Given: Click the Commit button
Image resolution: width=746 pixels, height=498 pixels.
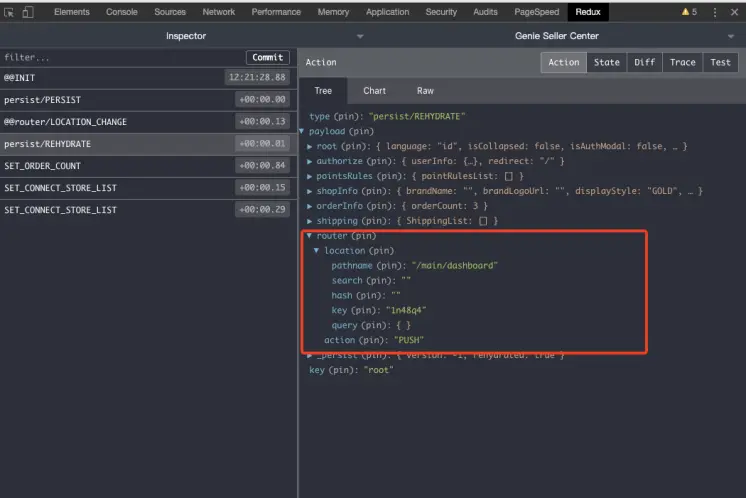Looking at the screenshot, I should 267,58.
